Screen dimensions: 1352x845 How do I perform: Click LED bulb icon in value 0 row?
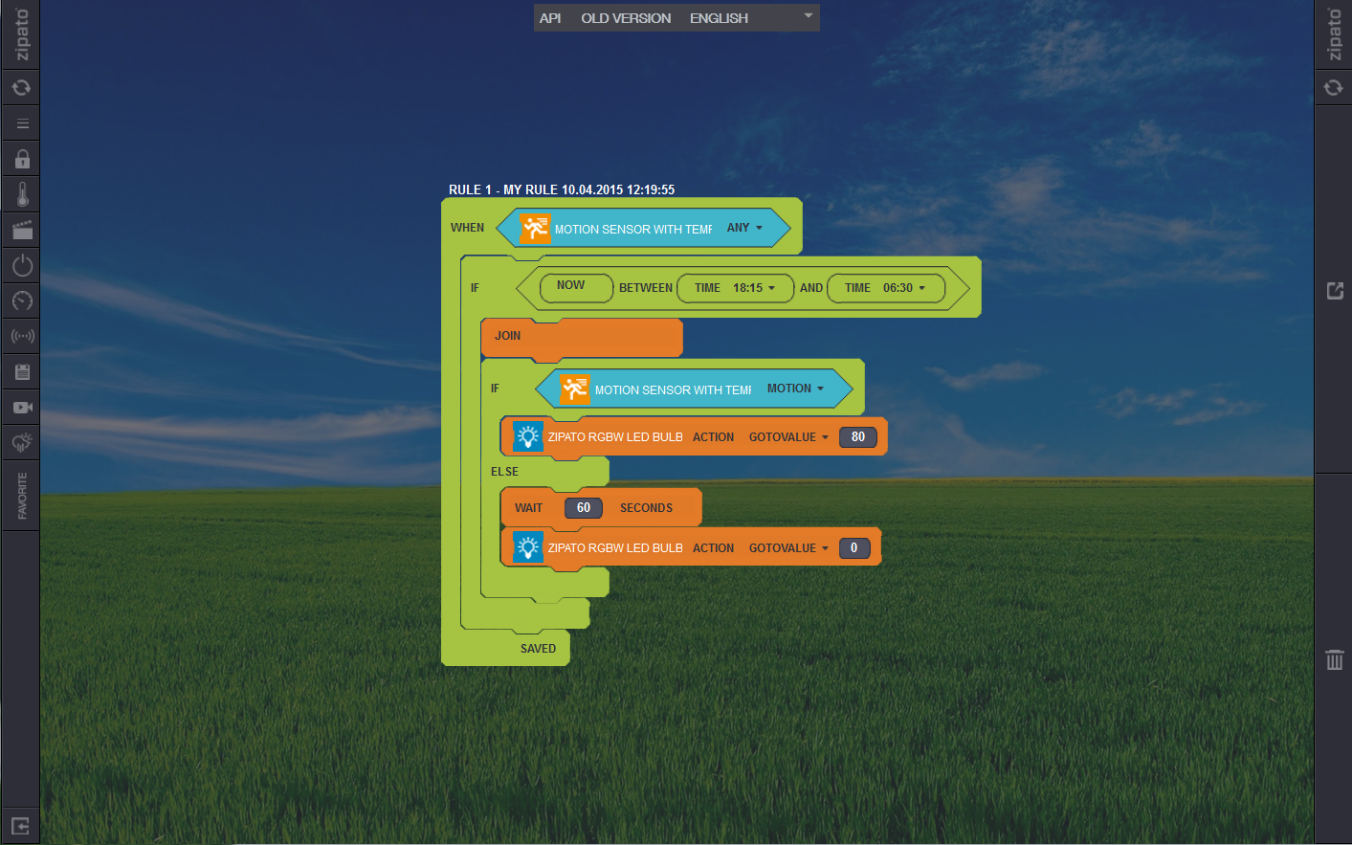528,548
